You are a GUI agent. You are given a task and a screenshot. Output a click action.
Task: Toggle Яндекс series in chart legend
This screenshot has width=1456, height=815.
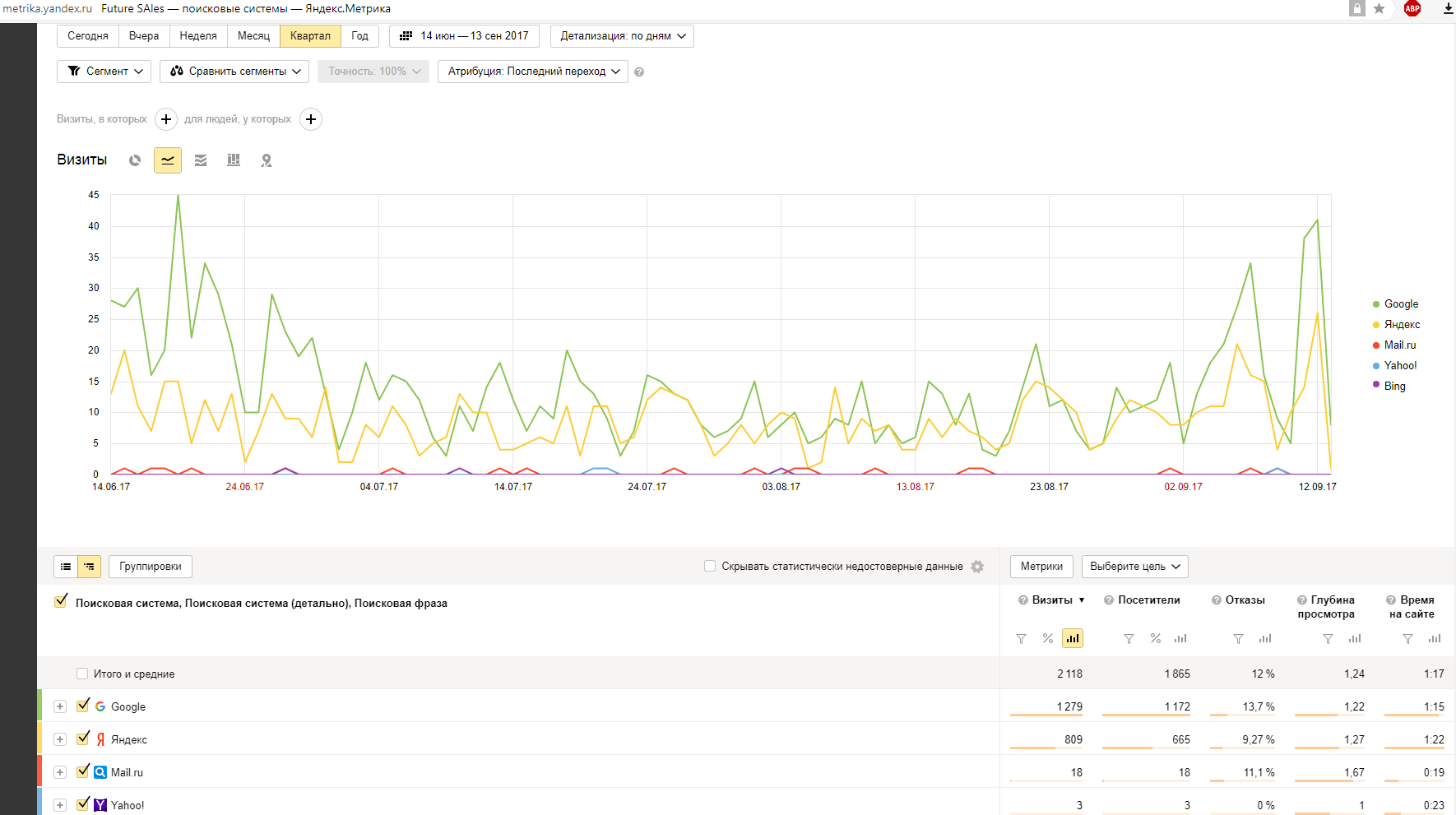tap(1397, 325)
